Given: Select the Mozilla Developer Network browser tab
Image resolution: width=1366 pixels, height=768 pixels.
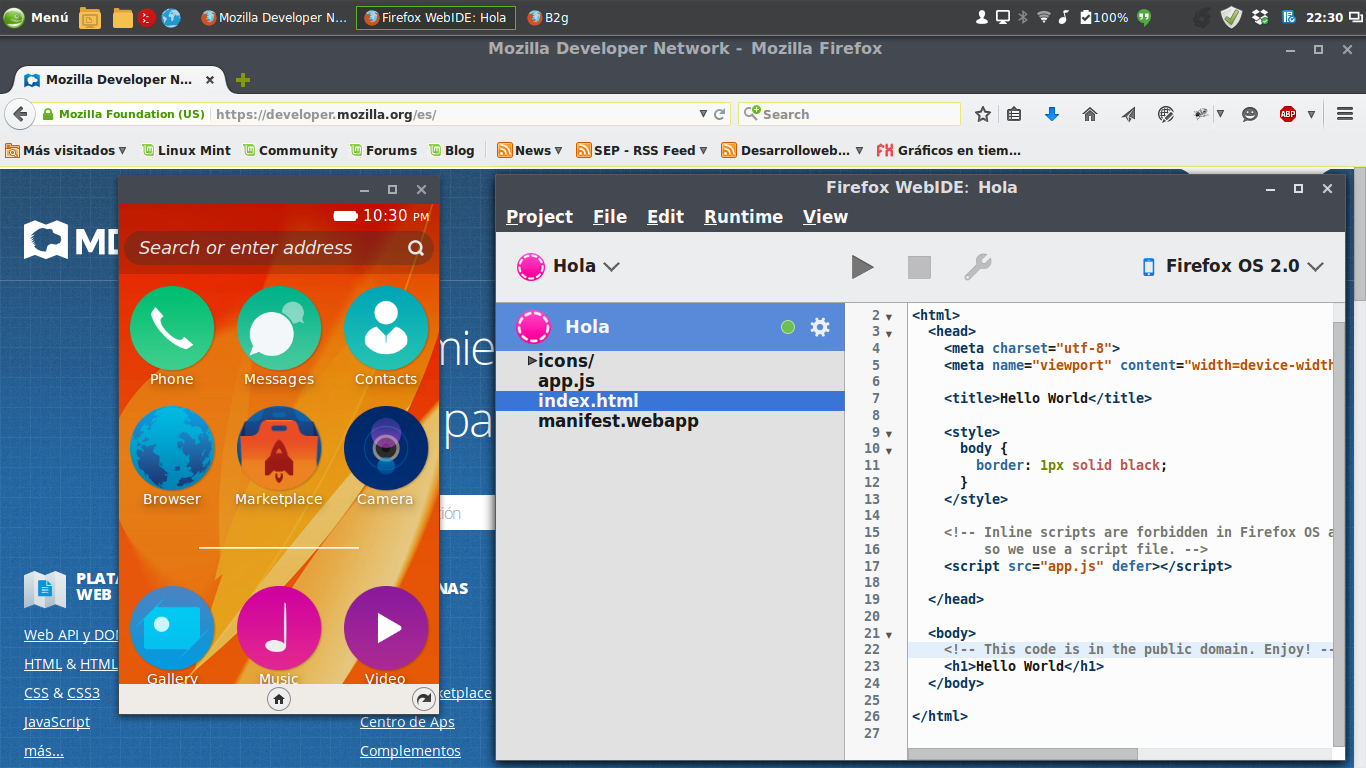Looking at the screenshot, I should pos(118,80).
